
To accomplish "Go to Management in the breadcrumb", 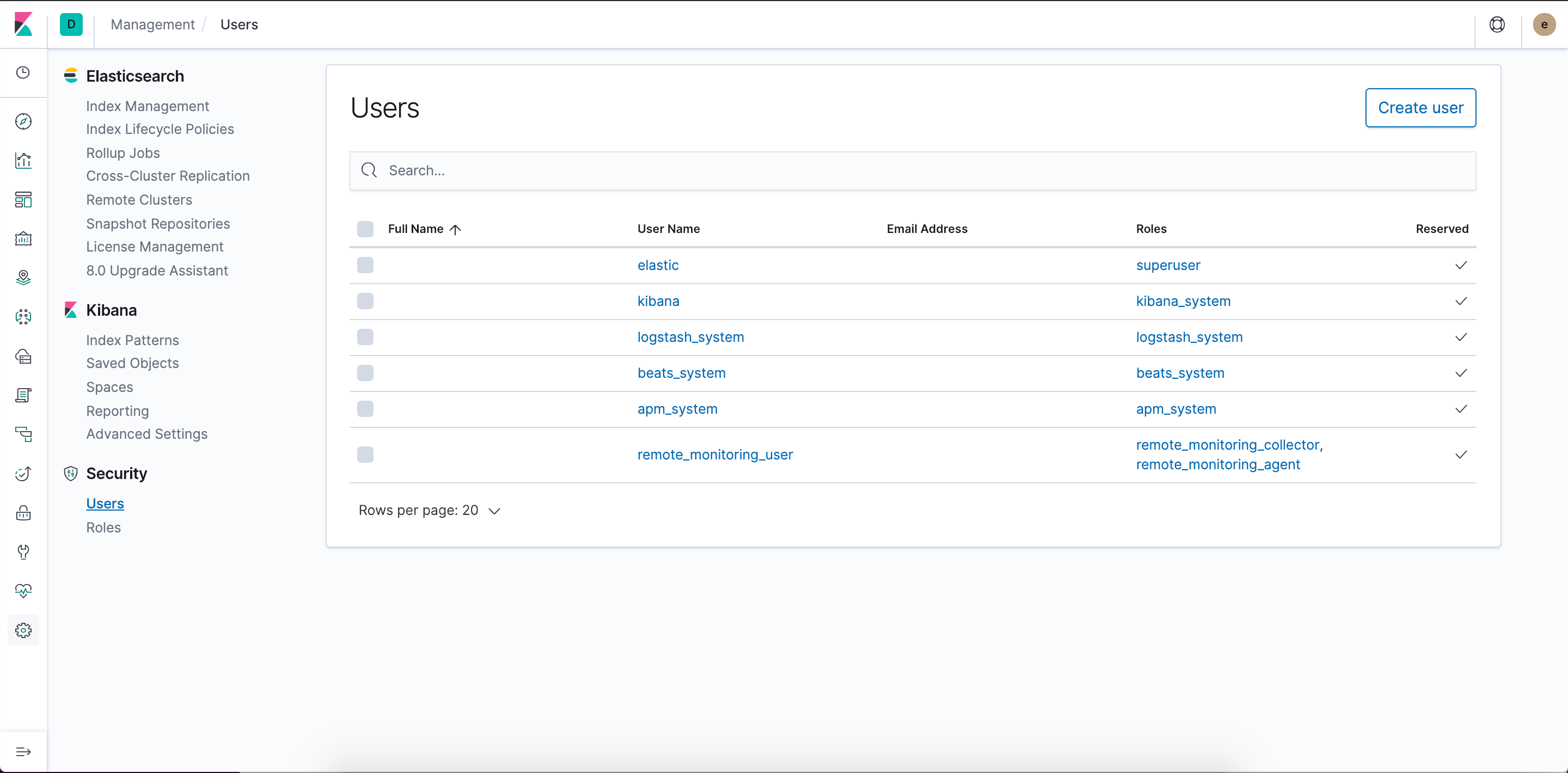I will [152, 24].
